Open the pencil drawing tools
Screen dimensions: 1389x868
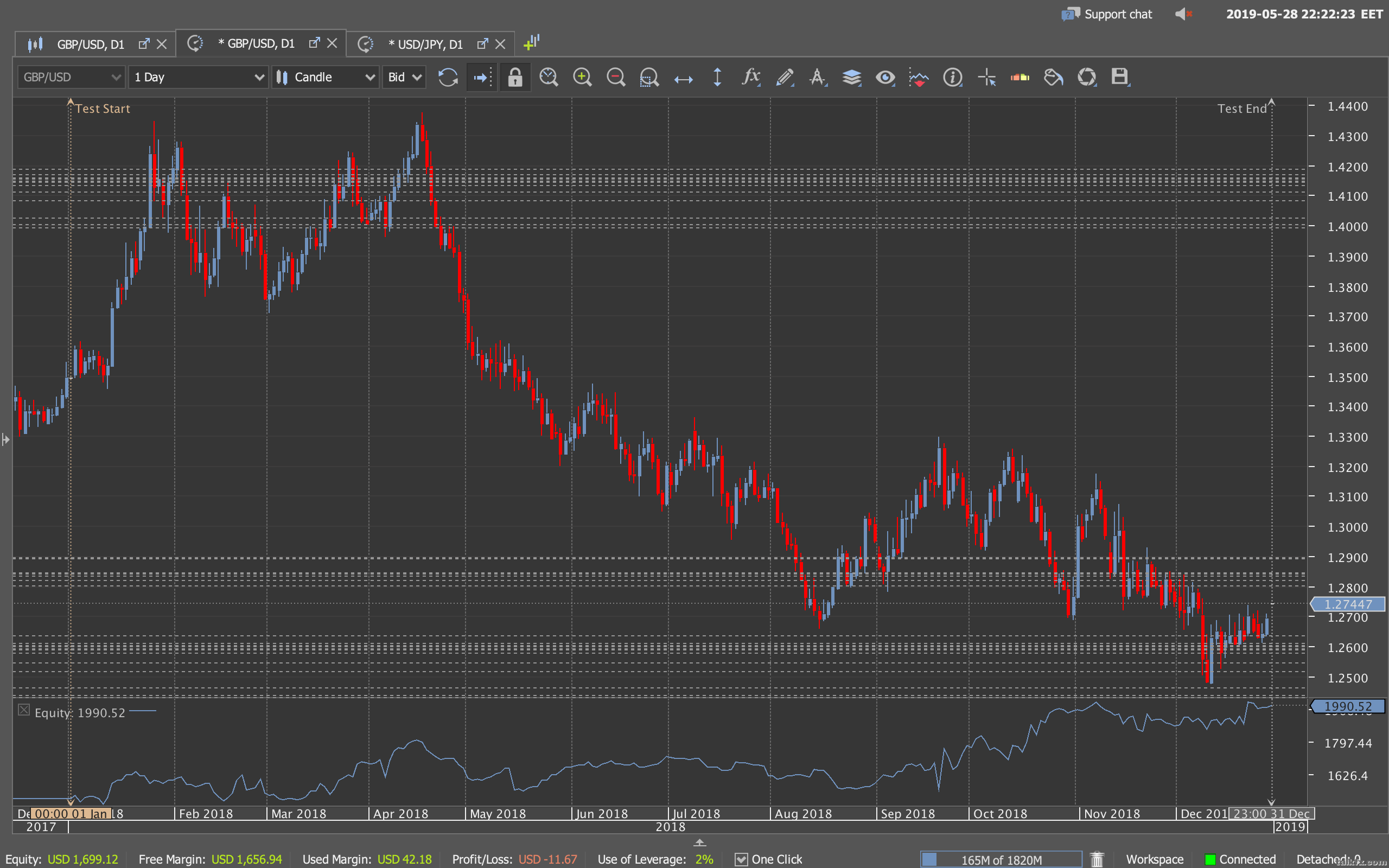point(785,77)
